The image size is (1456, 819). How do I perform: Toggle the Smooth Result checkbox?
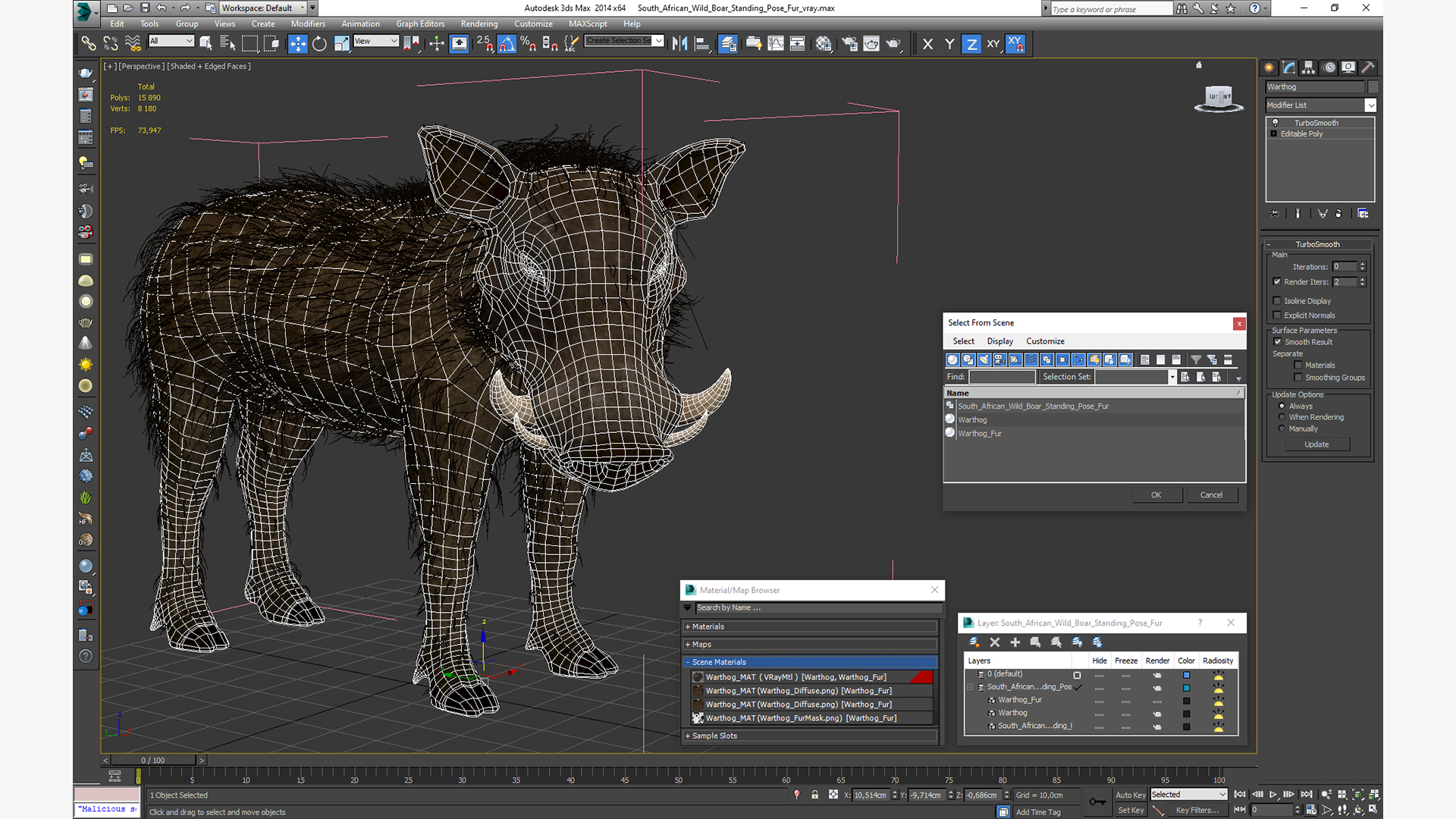1278,341
